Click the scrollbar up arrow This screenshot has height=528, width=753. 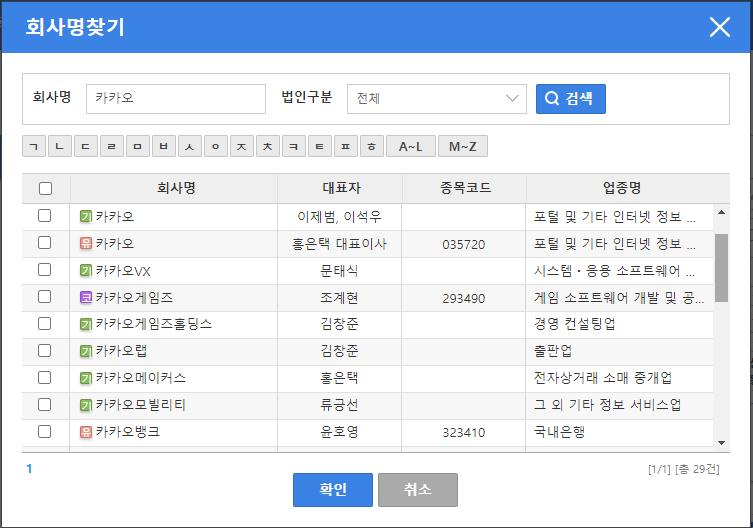pos(721,212)
